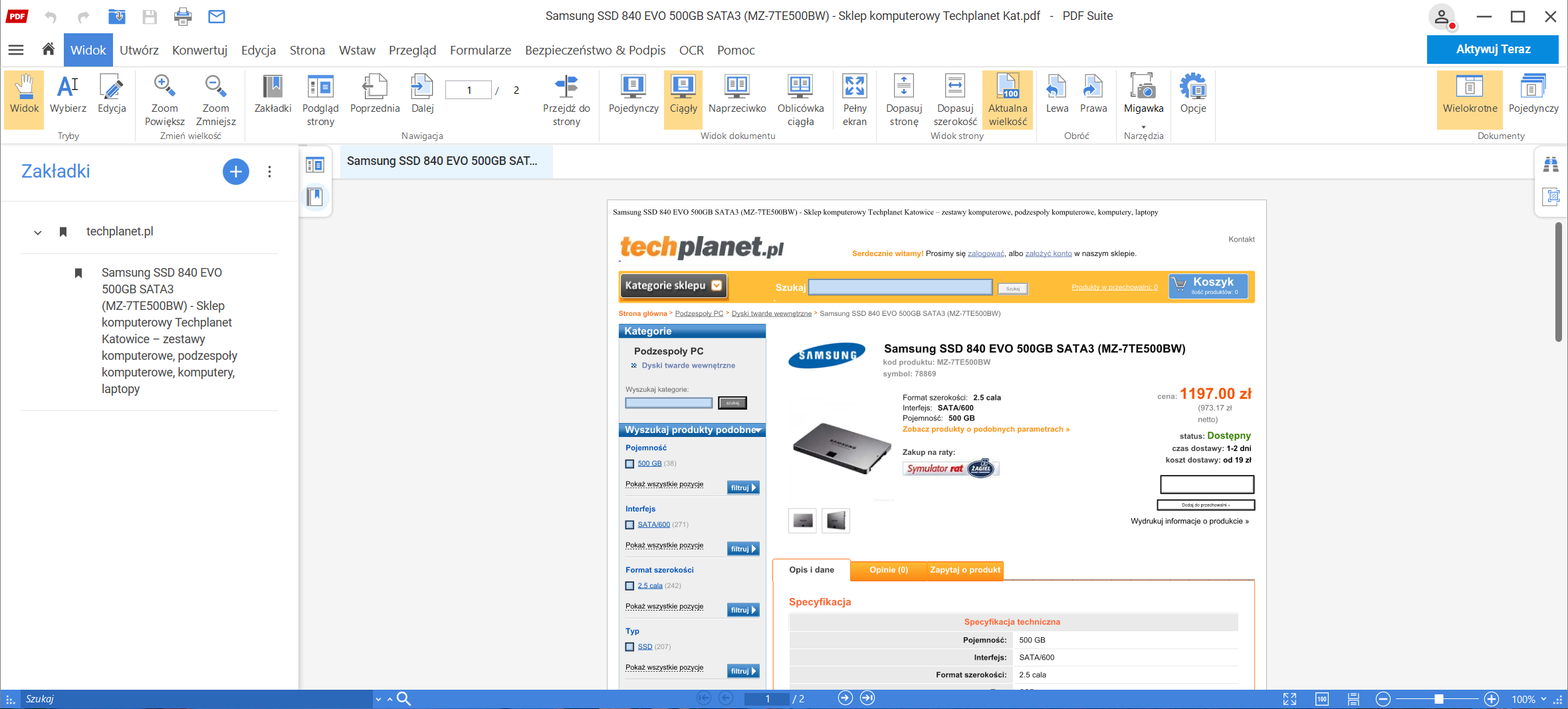
Task: Open Podgląd strony thumbnails
Action: (320, 100)
